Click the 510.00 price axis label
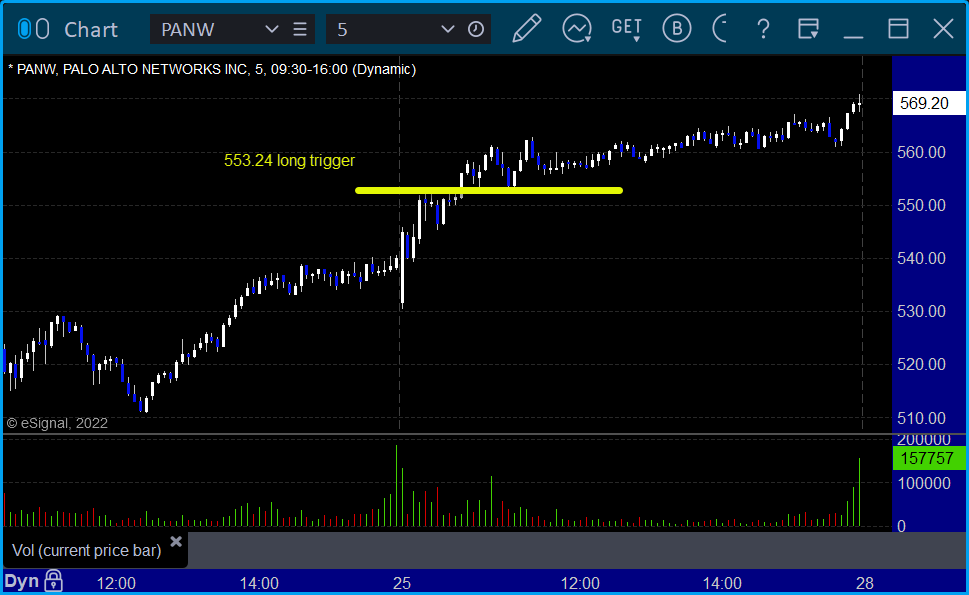 click(x=921, y=418)
